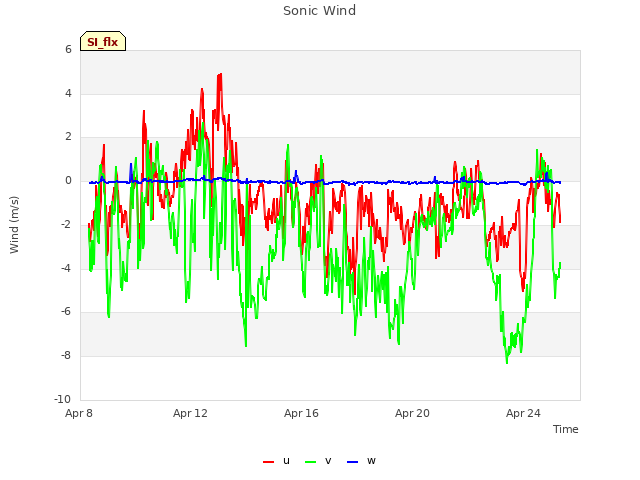Click the red u line's highest peak near 5
Screen dimensions: 640x480
coord(220,75)
